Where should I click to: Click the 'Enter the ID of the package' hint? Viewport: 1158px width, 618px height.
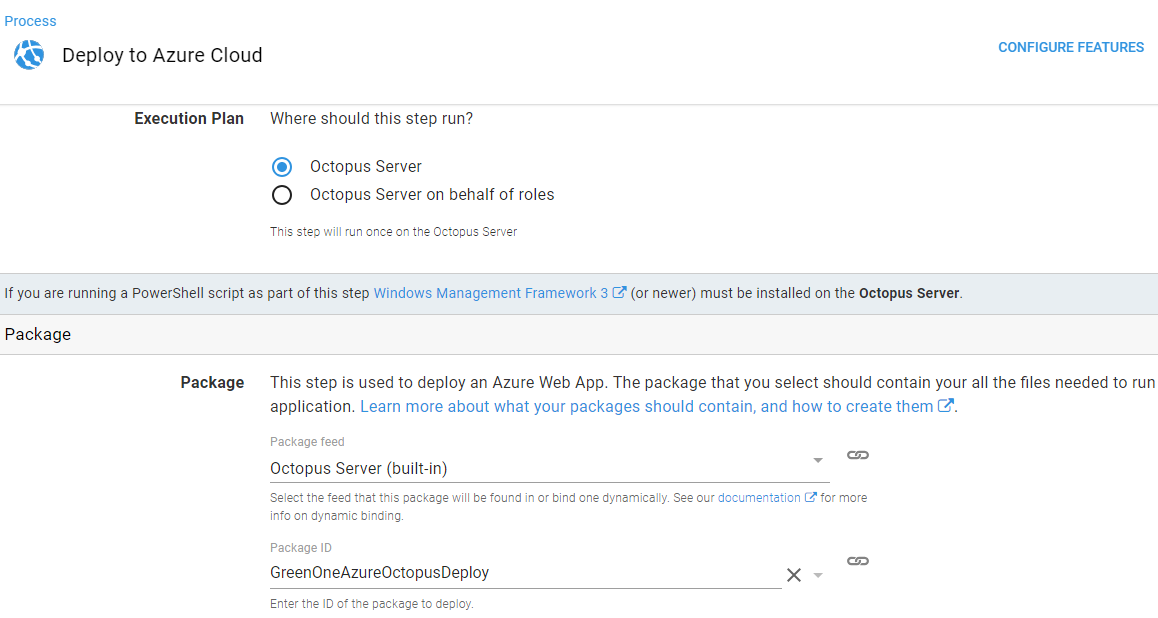[371, 604]
